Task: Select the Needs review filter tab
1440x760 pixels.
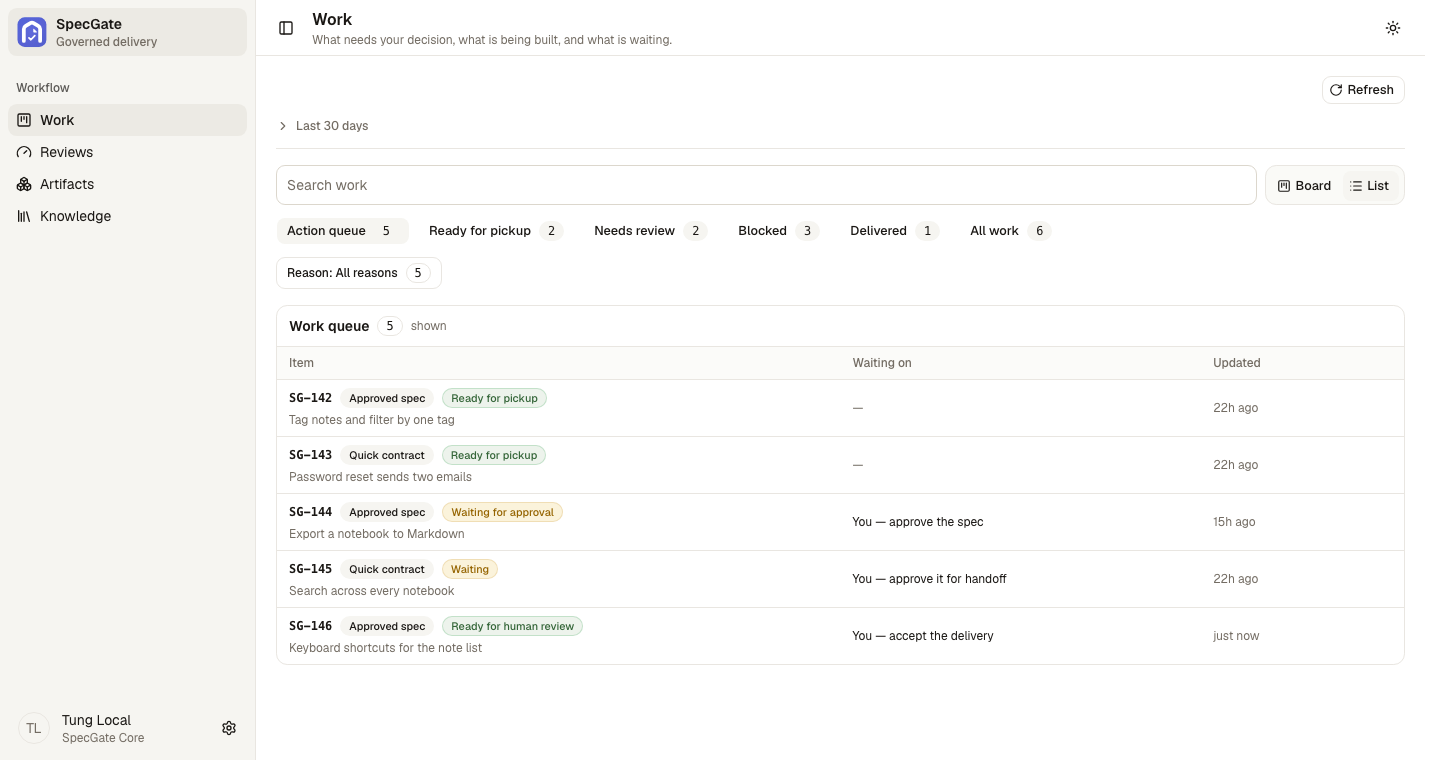Action: [650, 231]
